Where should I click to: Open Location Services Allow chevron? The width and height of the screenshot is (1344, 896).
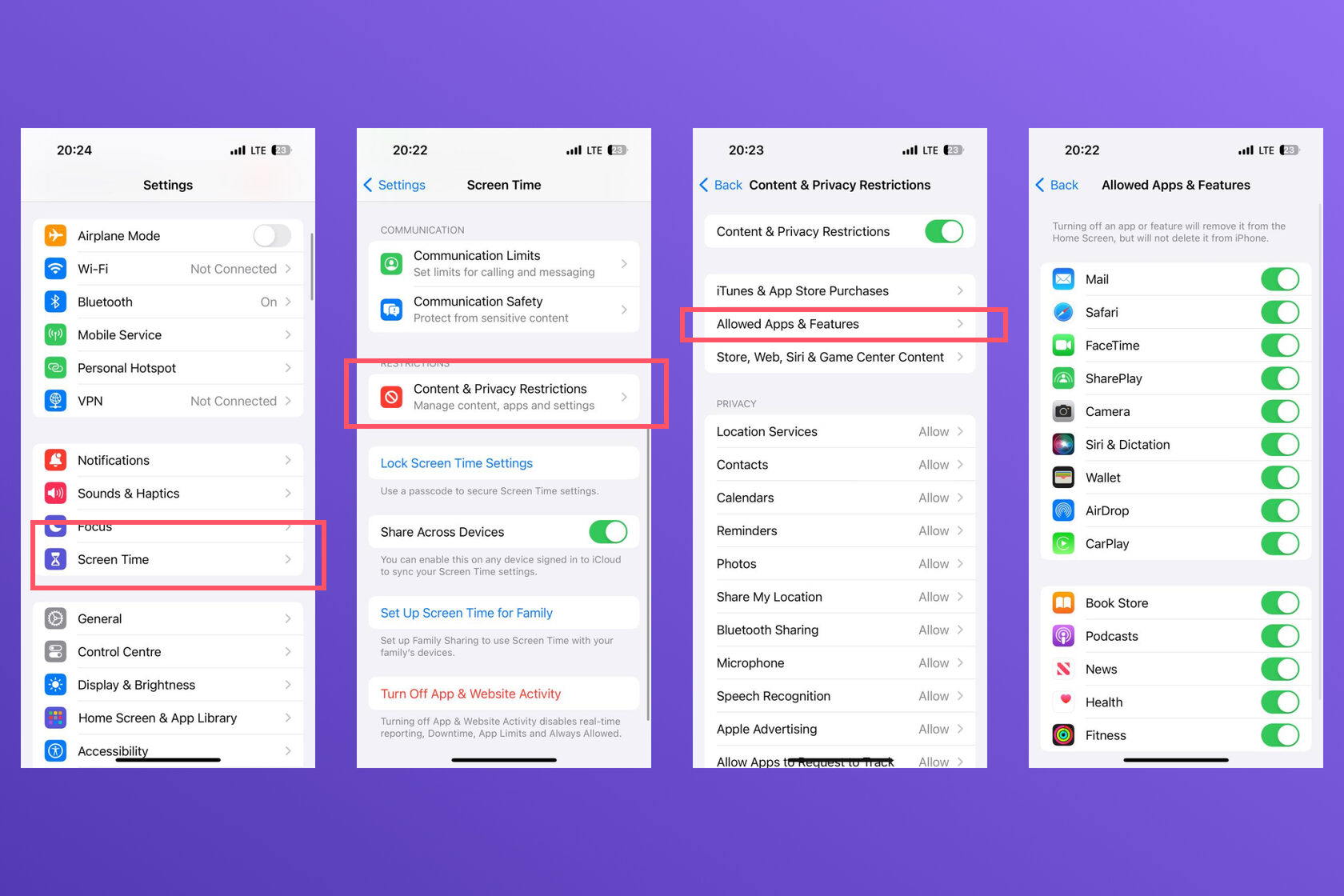point(960,431)
